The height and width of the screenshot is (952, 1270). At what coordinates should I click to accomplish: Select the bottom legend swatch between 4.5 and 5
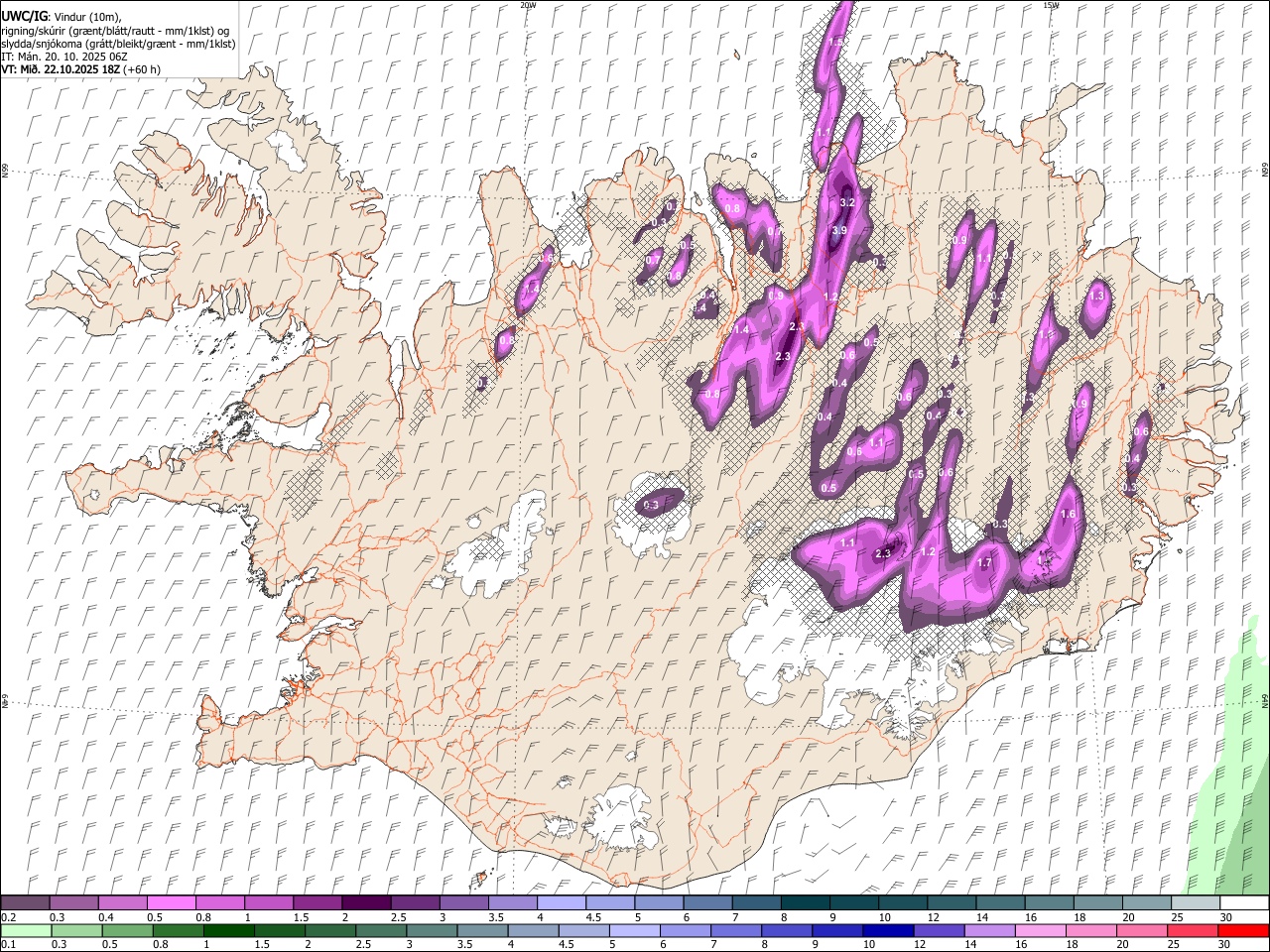click(583, 931)
